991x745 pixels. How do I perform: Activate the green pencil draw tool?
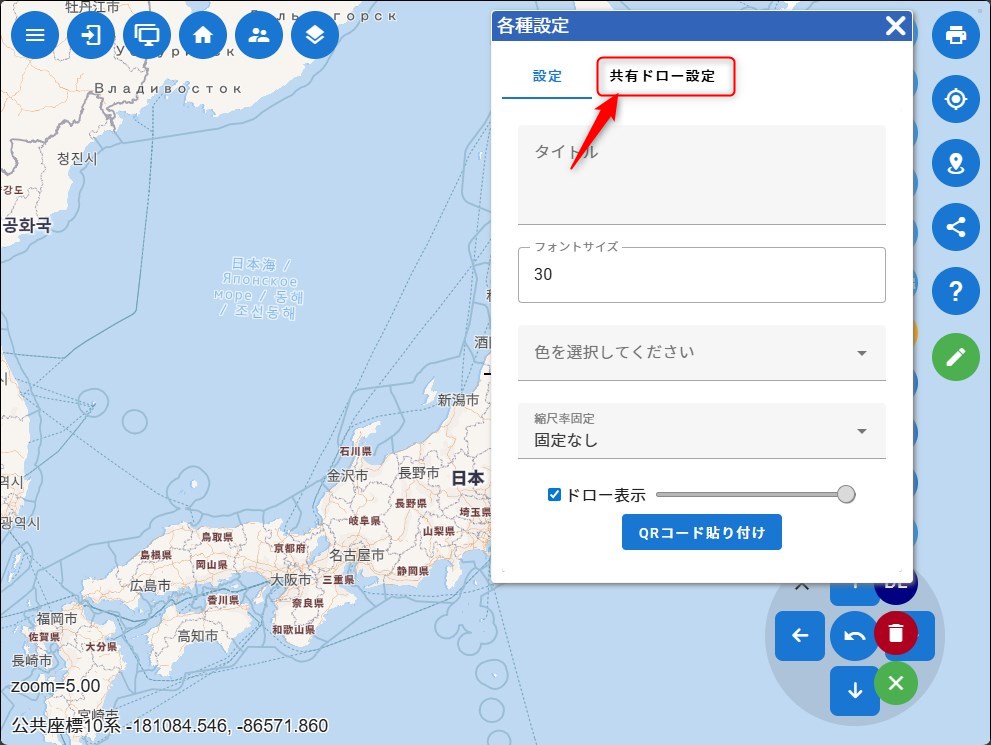(x=955, y=356)
